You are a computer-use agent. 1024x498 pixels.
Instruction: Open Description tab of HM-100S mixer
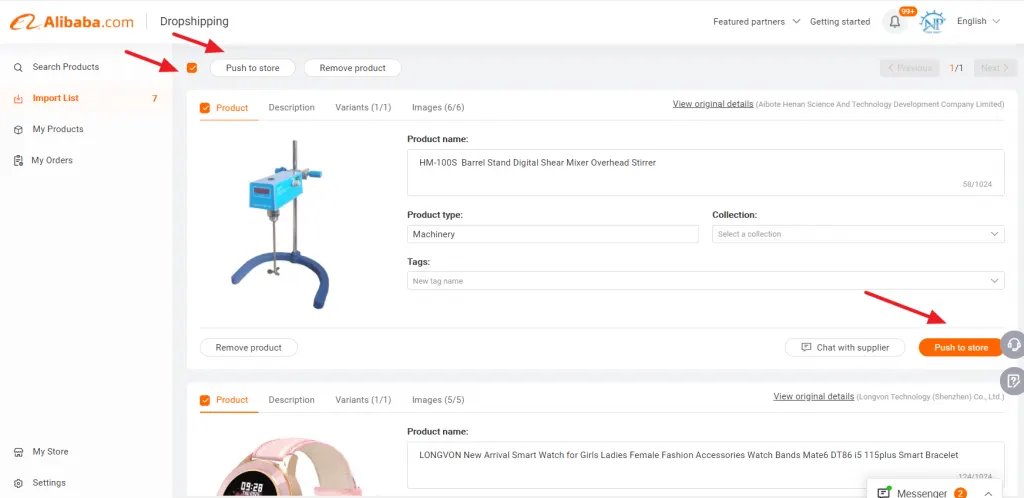pos(291,108)
